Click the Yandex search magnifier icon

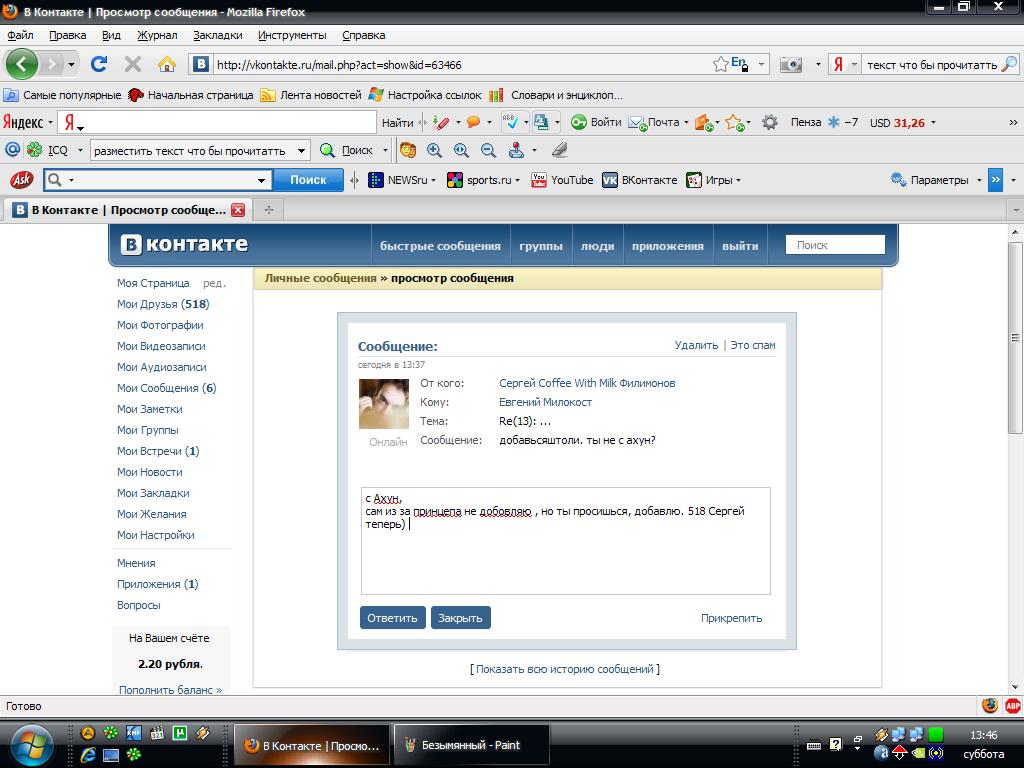tap(1009, 64)
